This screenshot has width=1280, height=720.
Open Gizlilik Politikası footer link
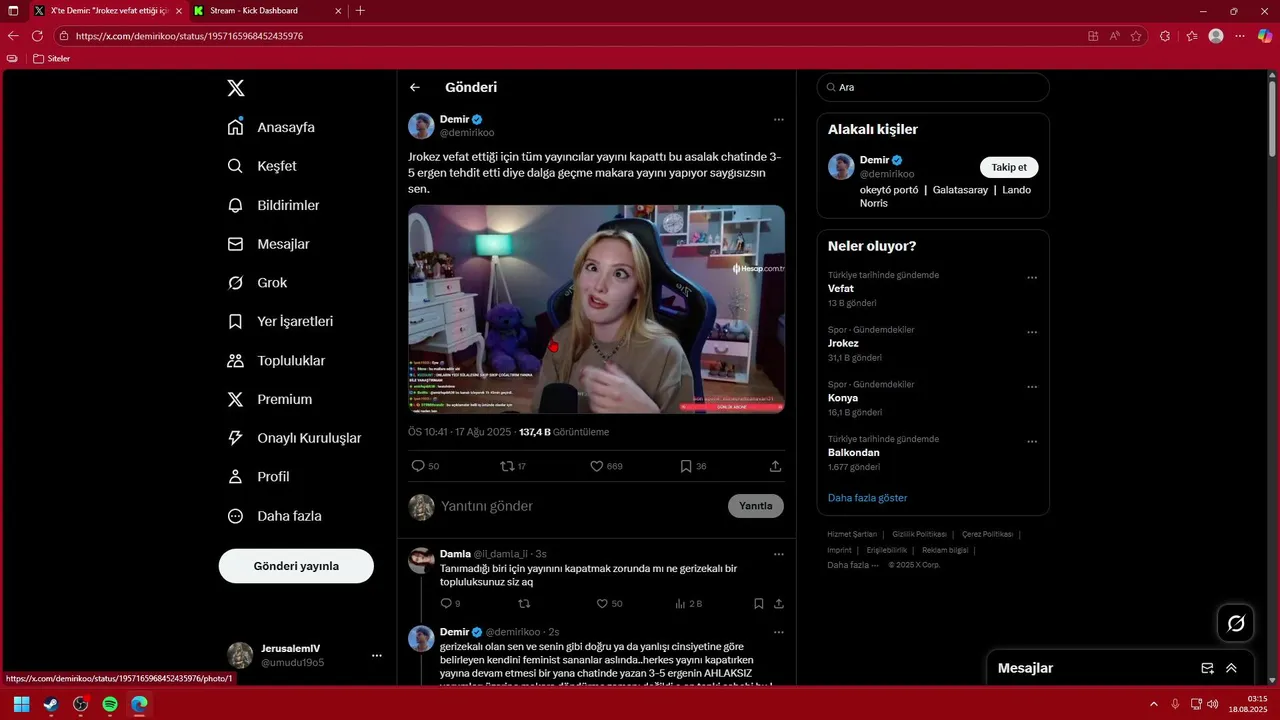[x=919, y=534]
